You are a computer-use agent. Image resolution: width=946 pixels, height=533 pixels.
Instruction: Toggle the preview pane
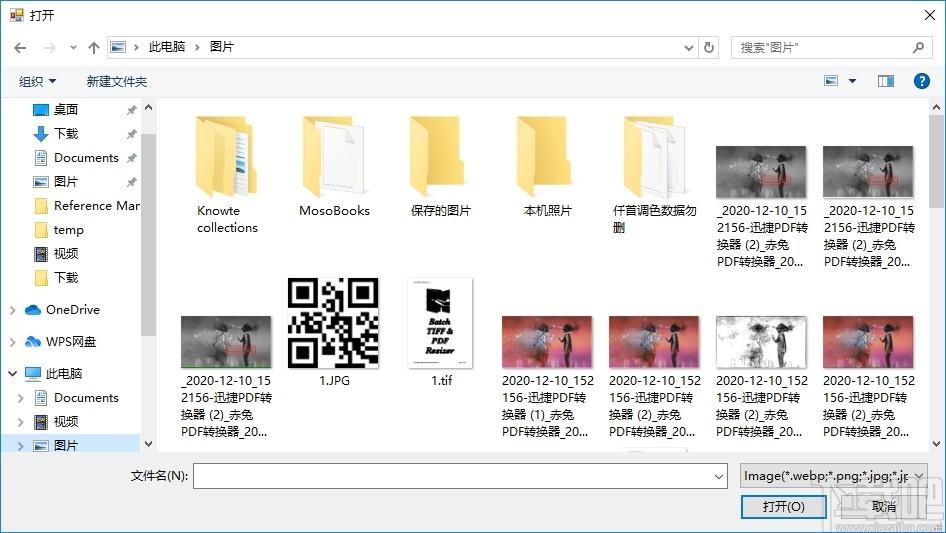pos(886,81)
